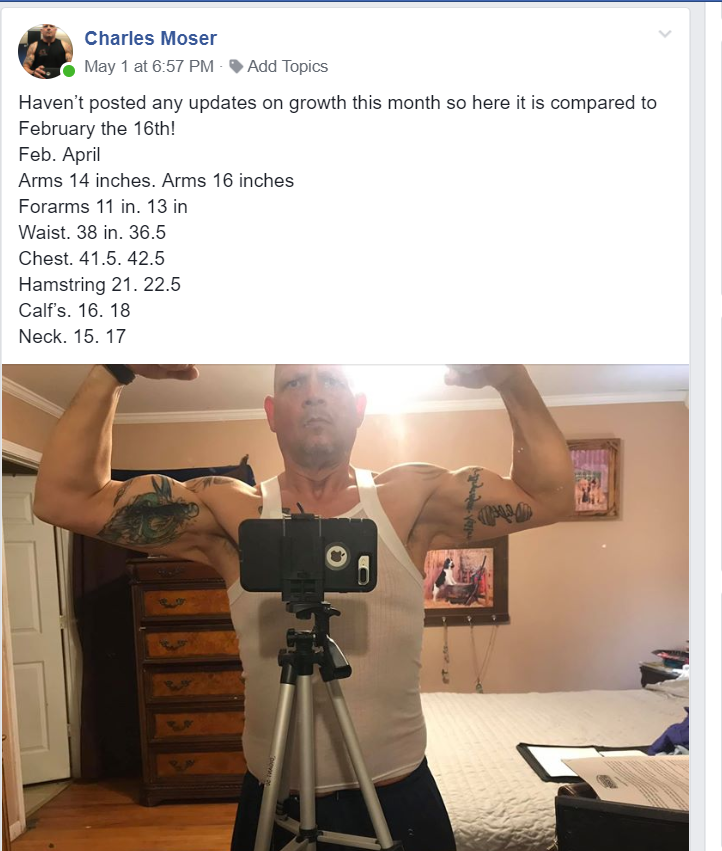Click the "Haven't posted any updates" text line
The height and width of the screenshot is (851, 722).
coord(338,103)
